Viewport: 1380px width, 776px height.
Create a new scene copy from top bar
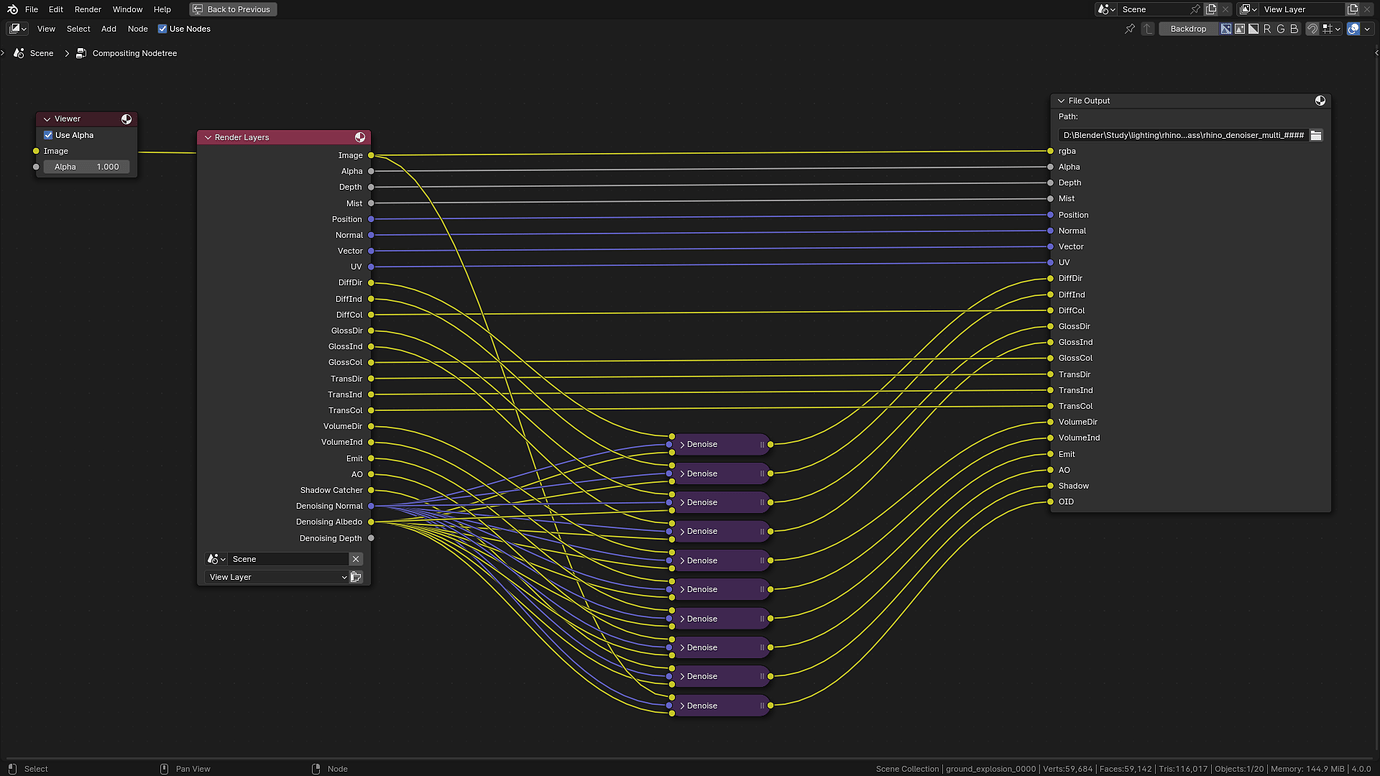1210,9
